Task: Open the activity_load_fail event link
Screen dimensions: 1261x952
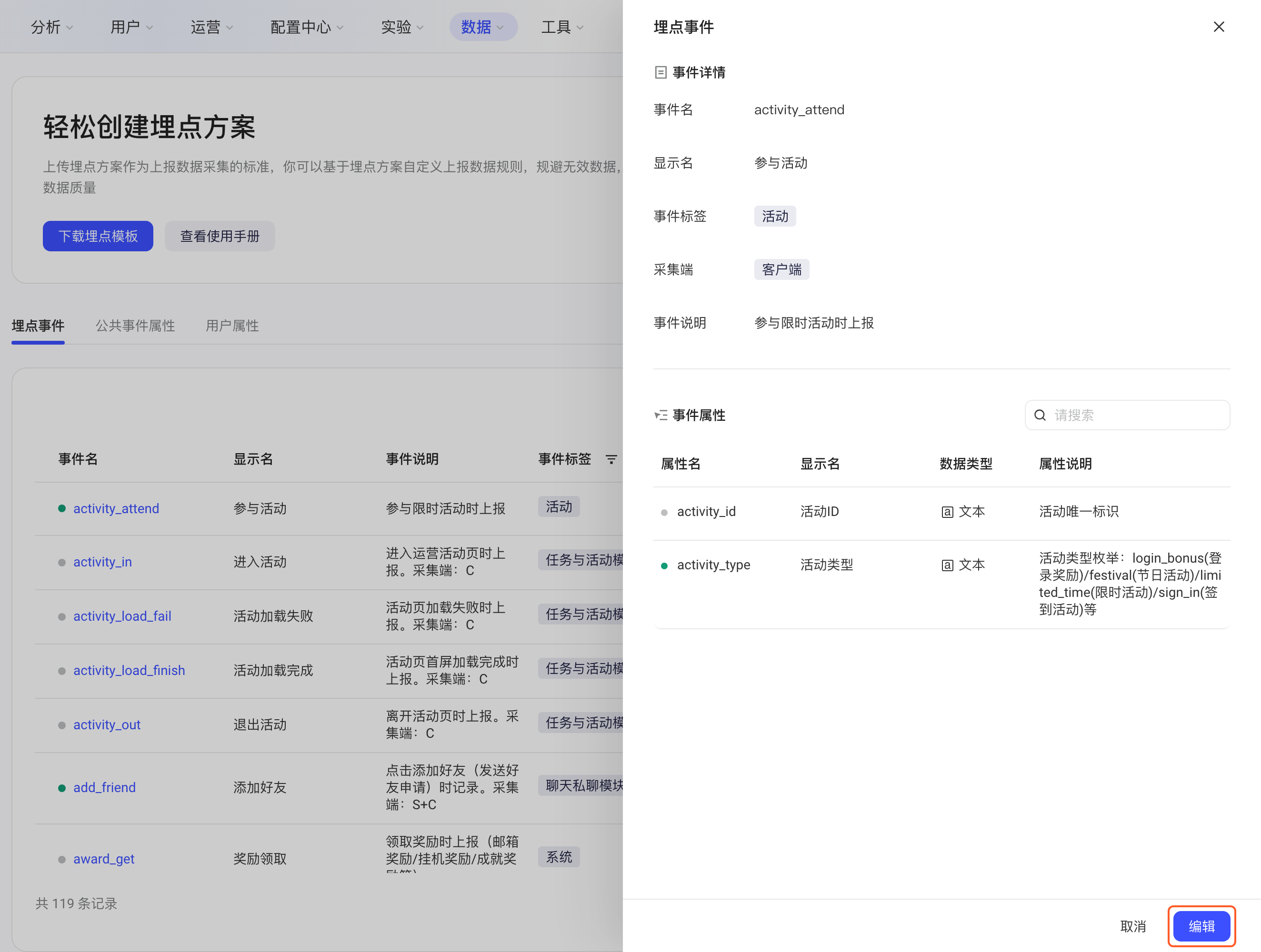Action: coord(122,616)
